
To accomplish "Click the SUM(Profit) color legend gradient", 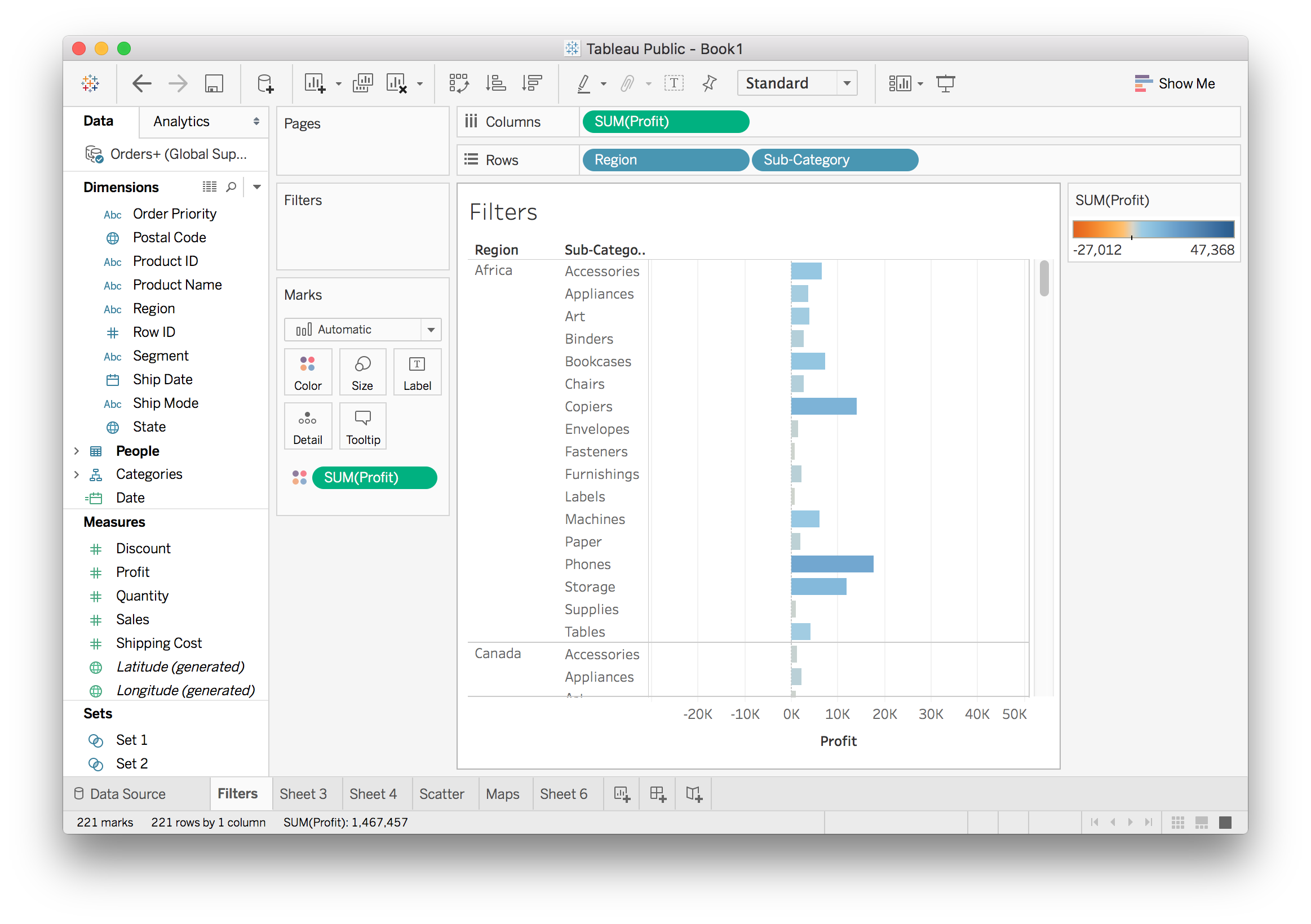I will pyautogui.click(x=1153, y=229).
